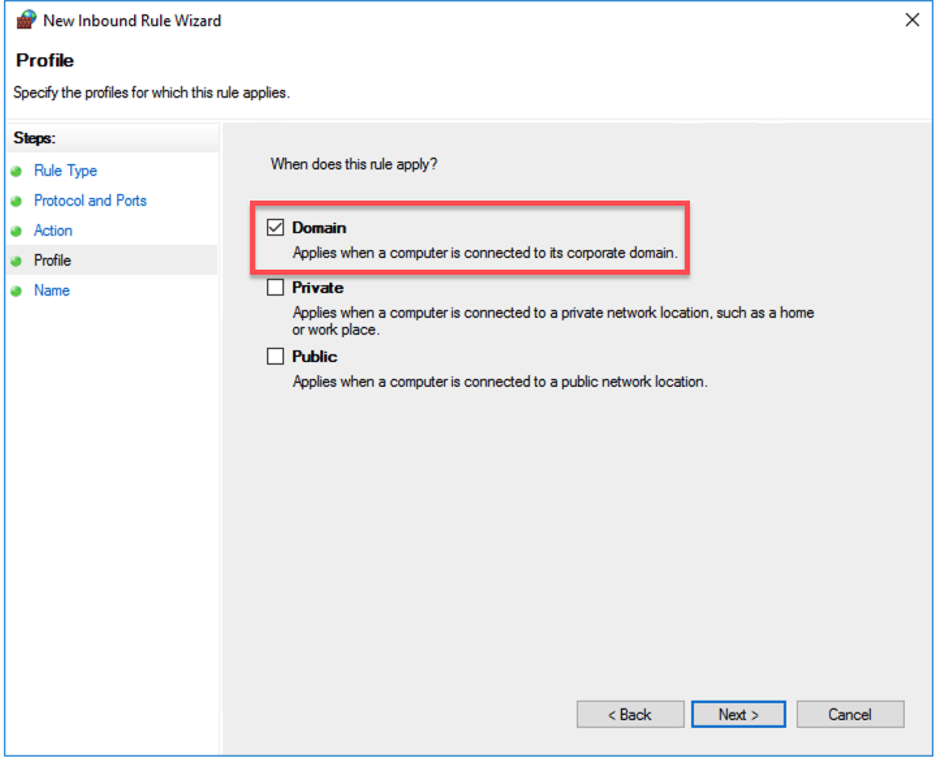Uncheck the Domain profile checkbox

[x=277, y=226]
